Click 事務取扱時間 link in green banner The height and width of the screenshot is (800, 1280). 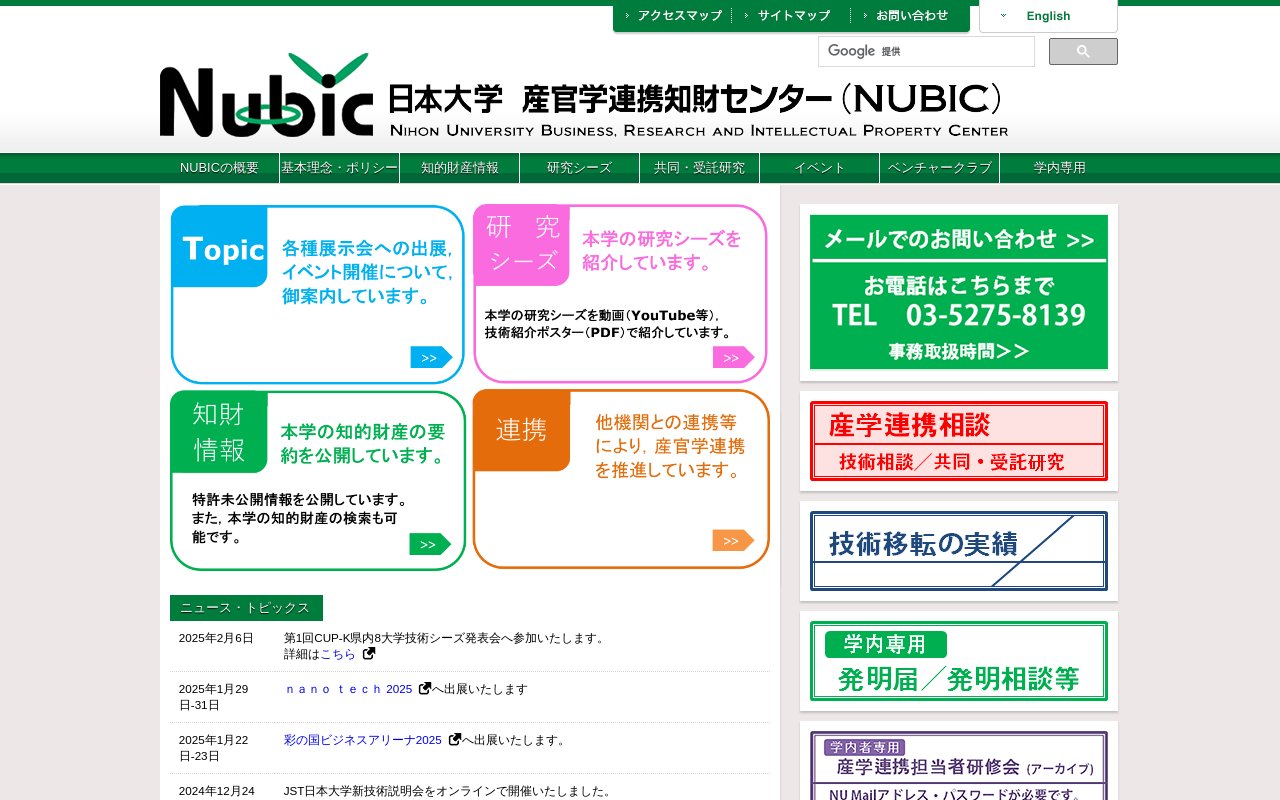pos(958,351)
